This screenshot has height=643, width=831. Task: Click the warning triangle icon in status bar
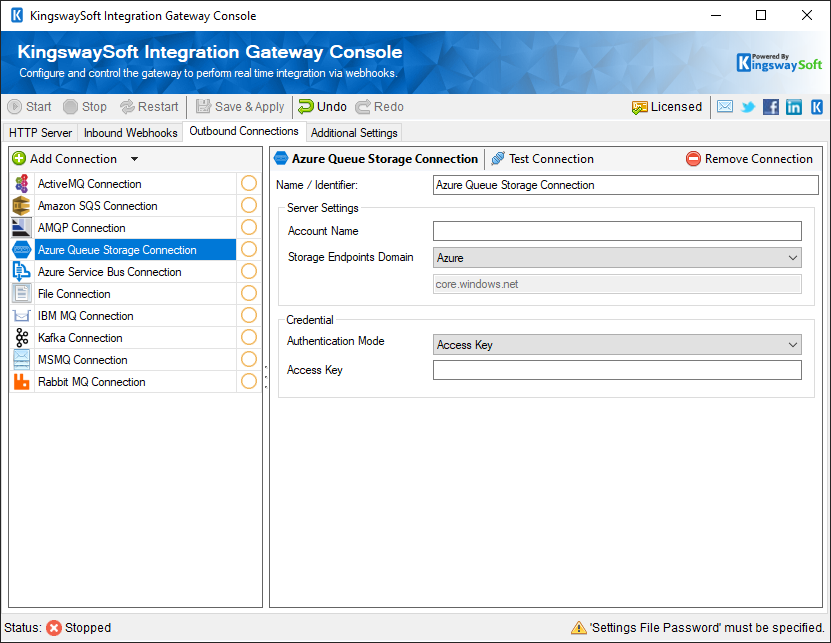[578, 628]
